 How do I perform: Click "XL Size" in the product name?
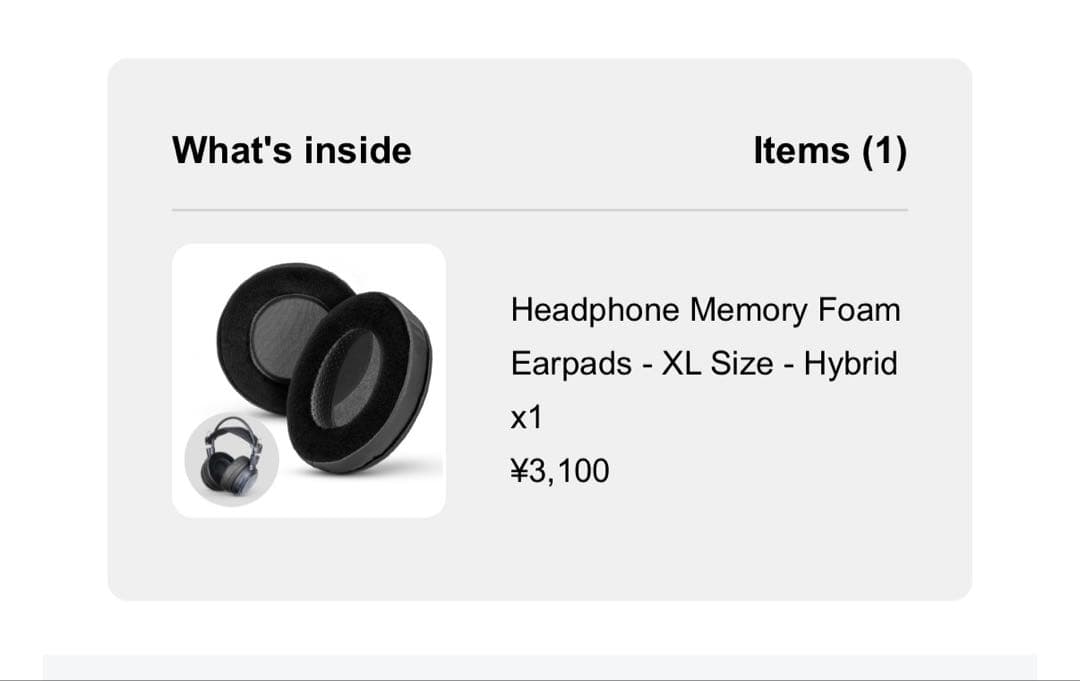pyautogui.click(x=715, y=363)
